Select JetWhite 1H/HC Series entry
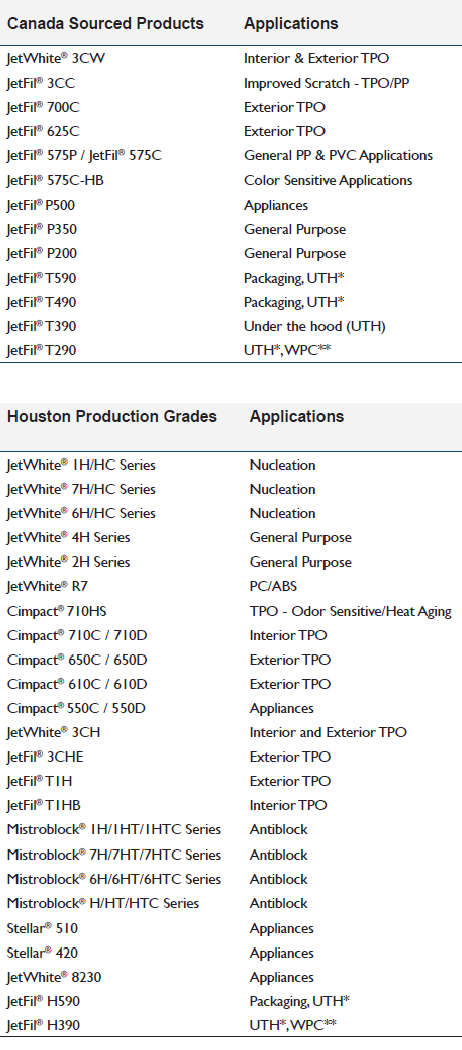 [82, 465]
